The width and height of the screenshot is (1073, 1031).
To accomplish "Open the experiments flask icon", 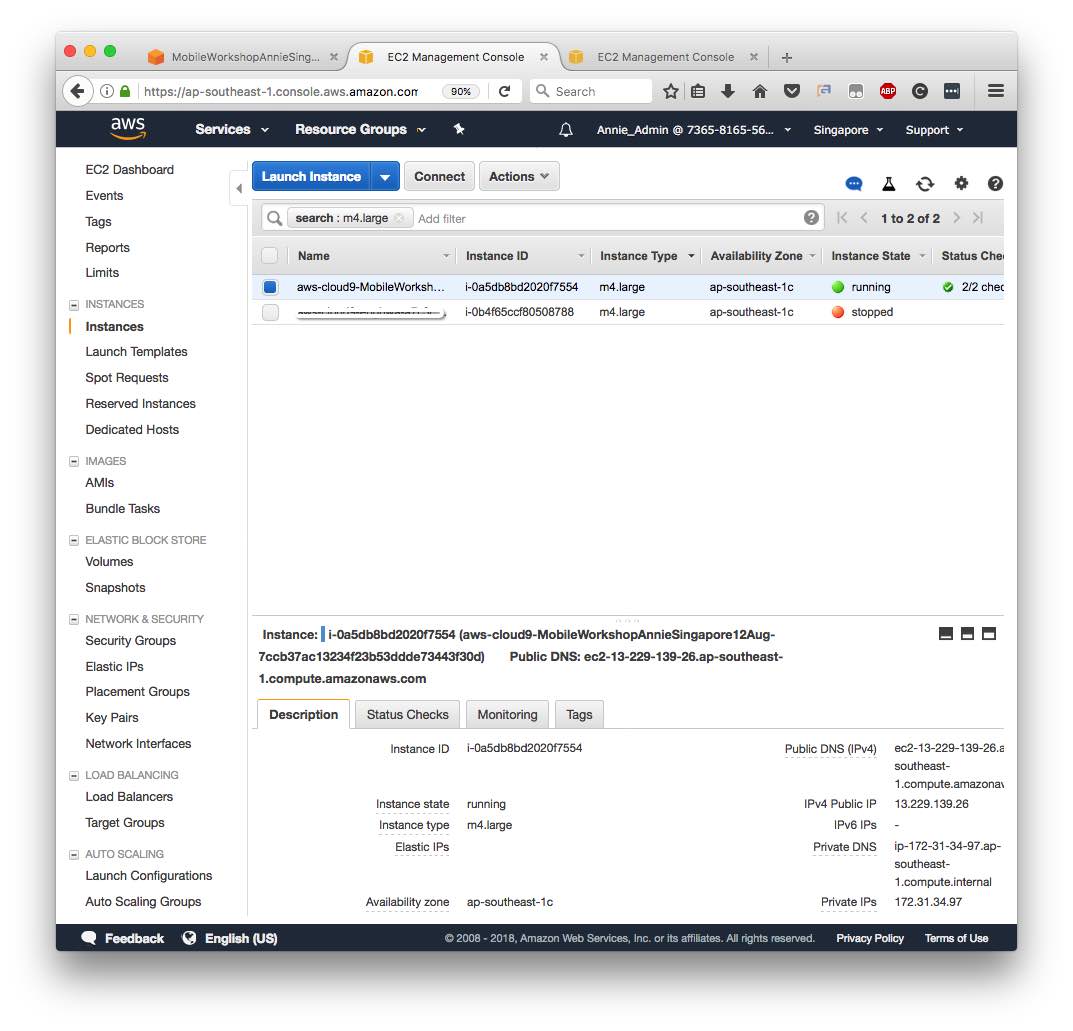I will pyautogui.click(x=889, y=183).
